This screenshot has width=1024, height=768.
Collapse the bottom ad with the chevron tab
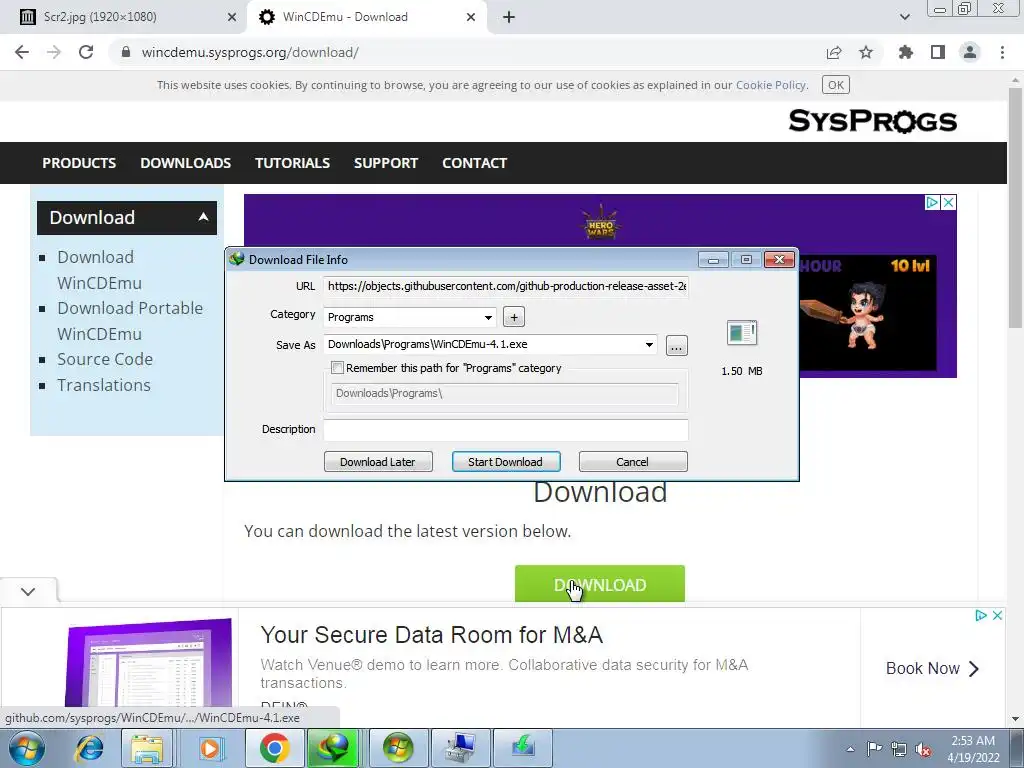28,591
